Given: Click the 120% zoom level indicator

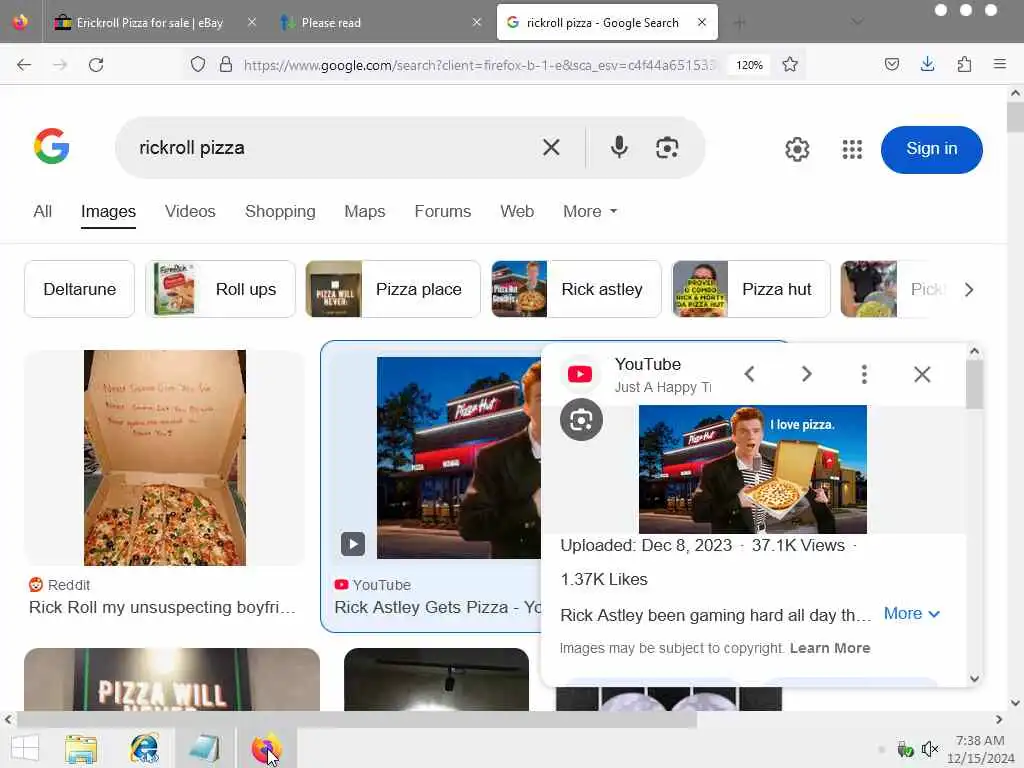Looking at the screenshot, I should [x=749, y=65].
